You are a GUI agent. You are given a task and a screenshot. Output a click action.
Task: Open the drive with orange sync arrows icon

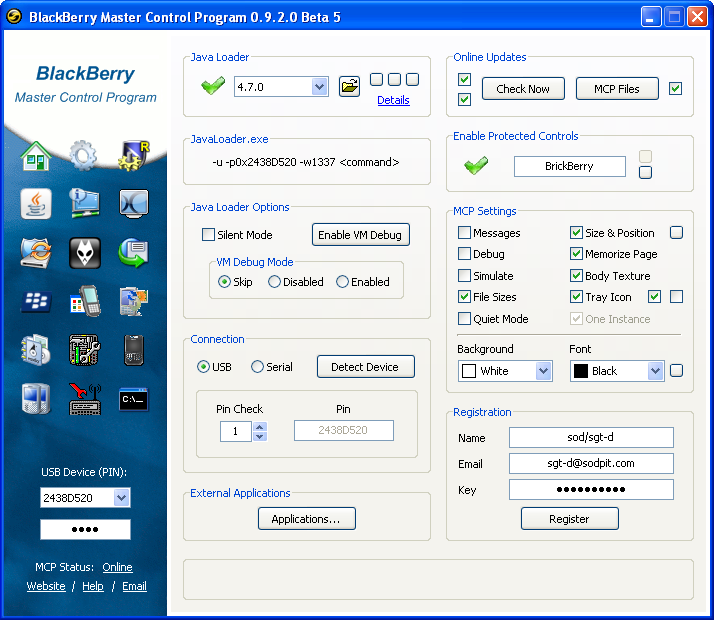point(36,253)
